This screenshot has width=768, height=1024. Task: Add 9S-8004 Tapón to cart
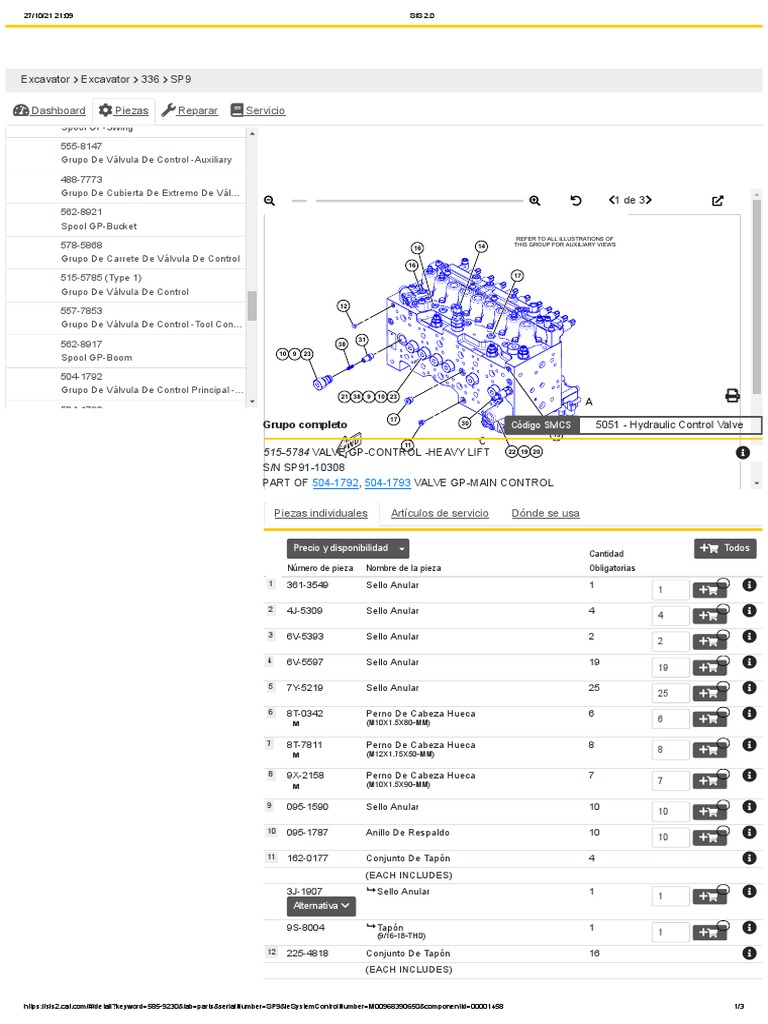(709, 932)
